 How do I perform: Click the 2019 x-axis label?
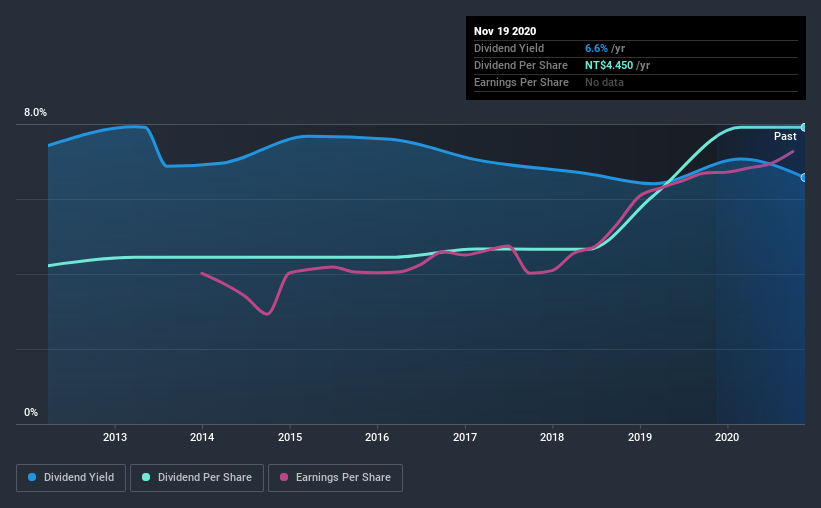point(640,437)
